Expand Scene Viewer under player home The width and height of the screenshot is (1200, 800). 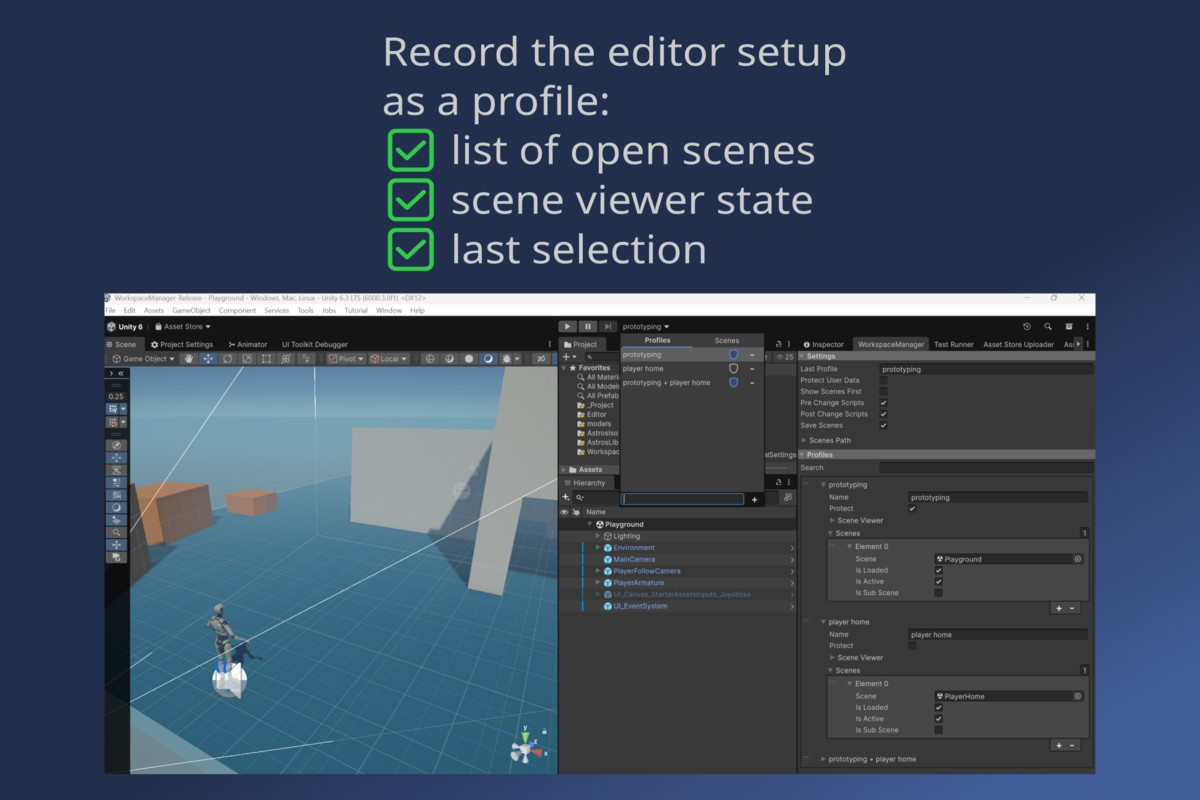click(832, 657)
